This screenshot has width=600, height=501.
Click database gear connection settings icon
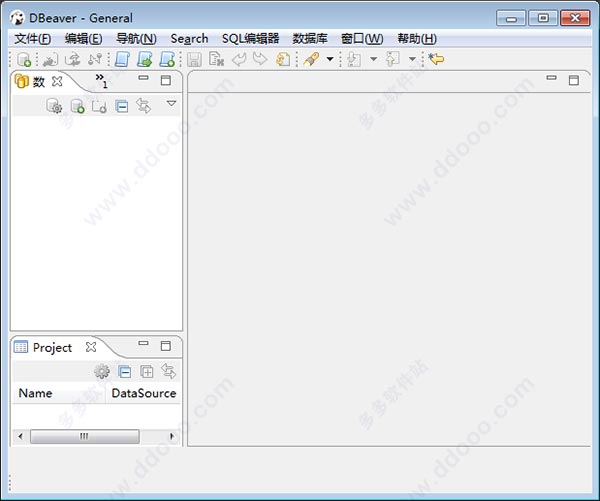coord(54,106)
